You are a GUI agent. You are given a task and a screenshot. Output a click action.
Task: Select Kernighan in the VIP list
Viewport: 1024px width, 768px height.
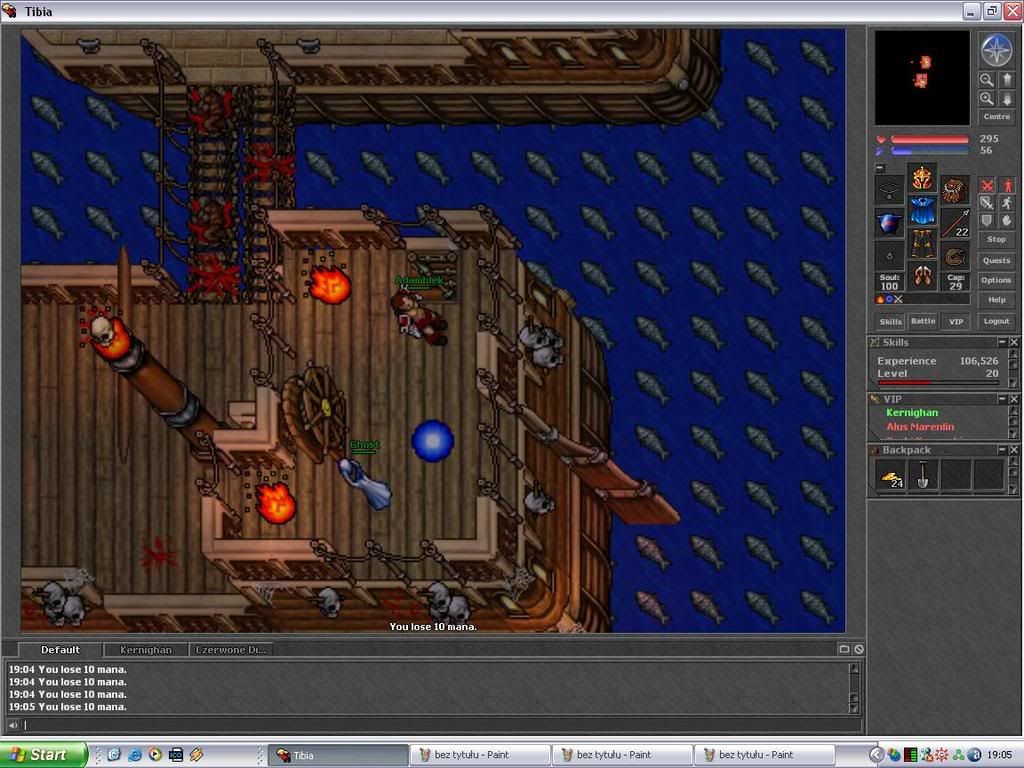912,413
